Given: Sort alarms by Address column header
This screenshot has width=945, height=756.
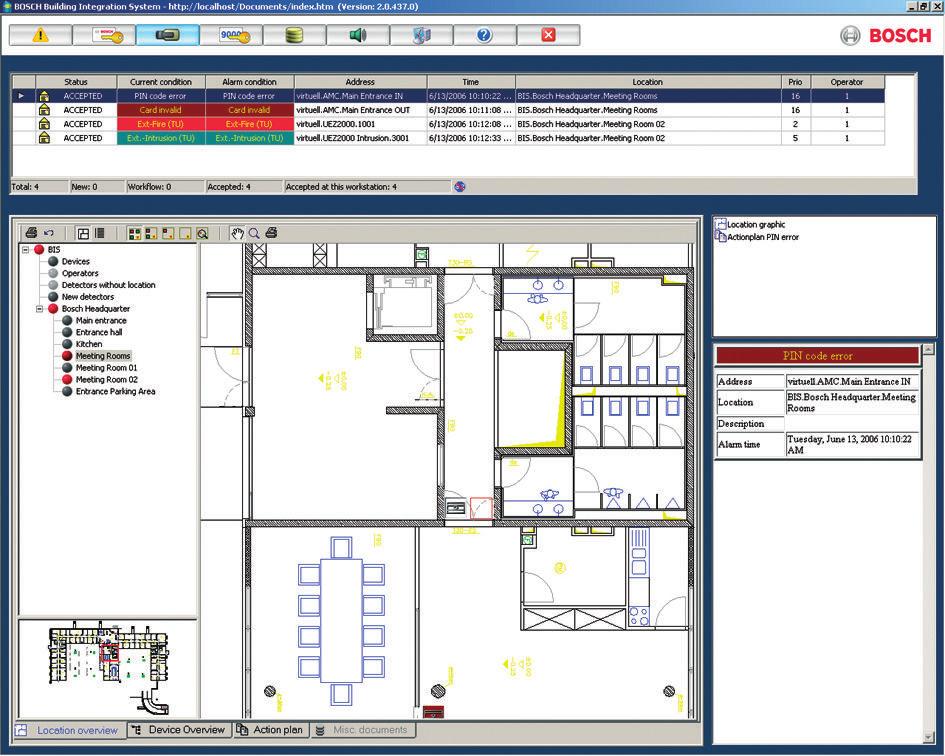Looking at the screenshot, I should click(x=360, y=82).
